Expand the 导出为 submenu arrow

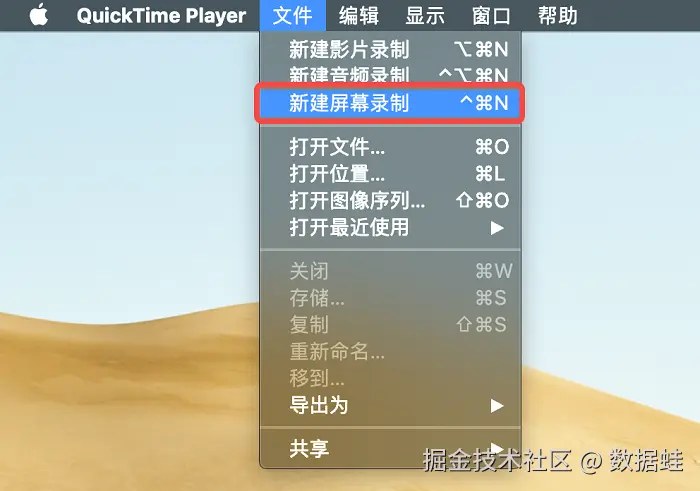pyautogui.click(x=497, y=406)
